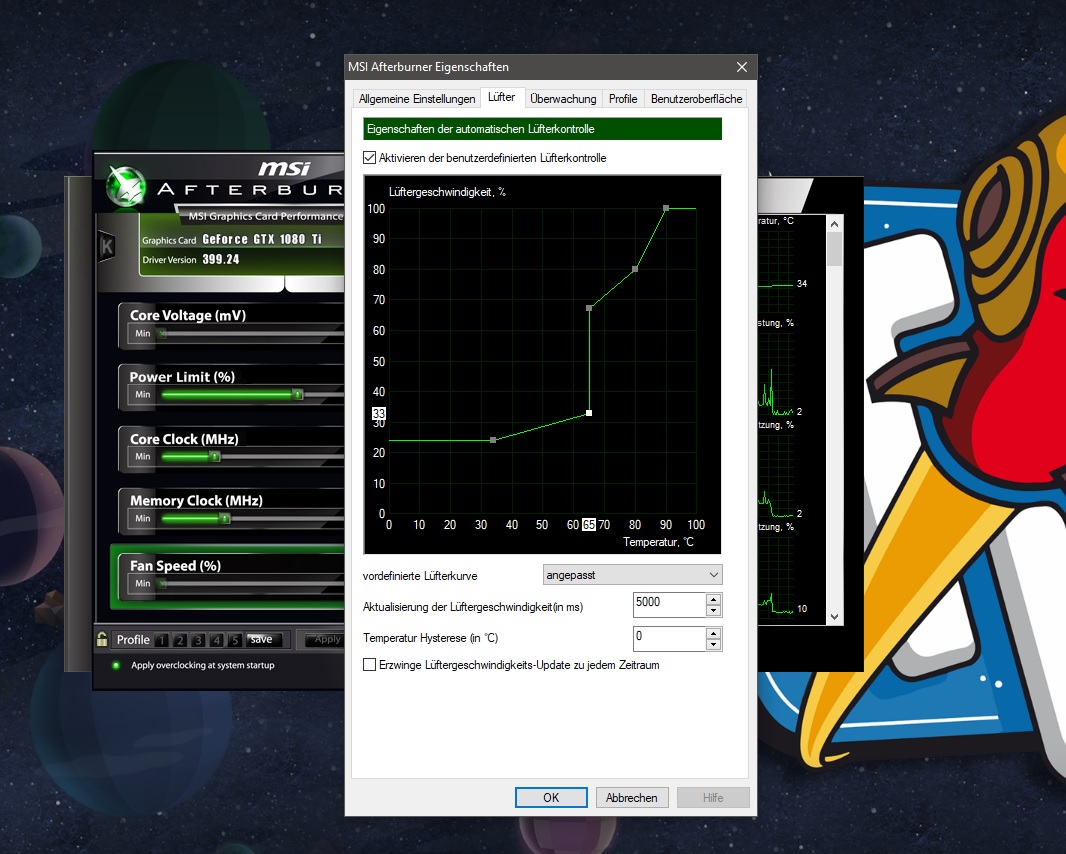Select profile slot 3
The height and width of the screenshot is (854, 1066).
198,640
